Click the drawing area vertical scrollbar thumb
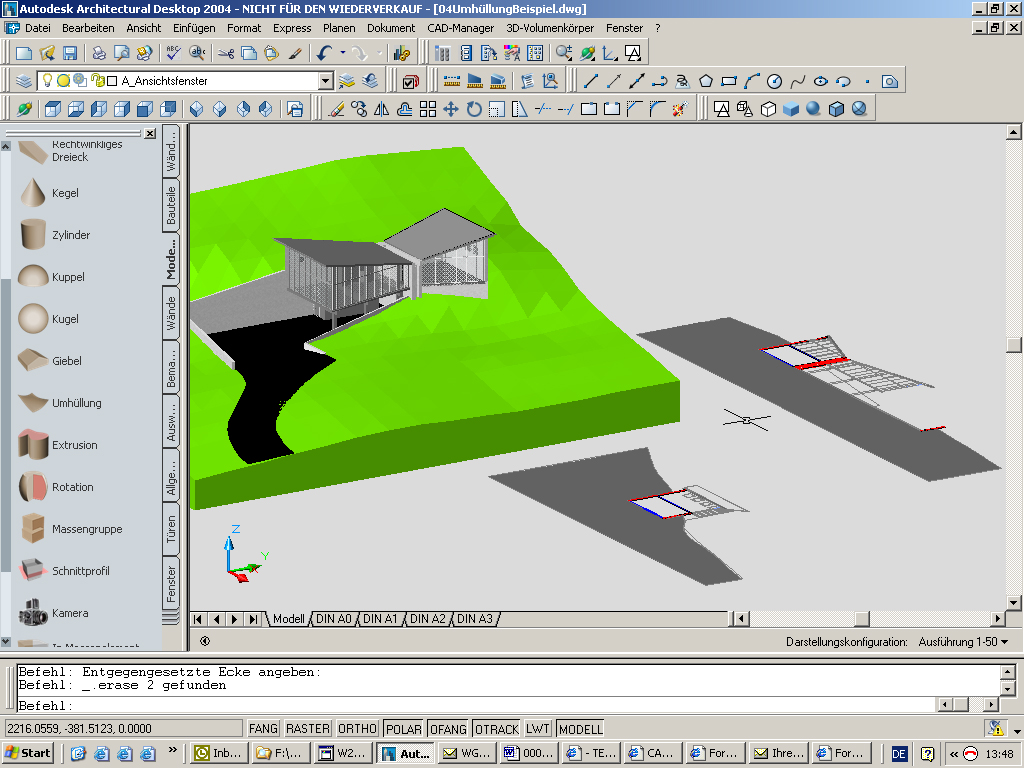Screen dimensions: 1024x768 [1014, 345]
